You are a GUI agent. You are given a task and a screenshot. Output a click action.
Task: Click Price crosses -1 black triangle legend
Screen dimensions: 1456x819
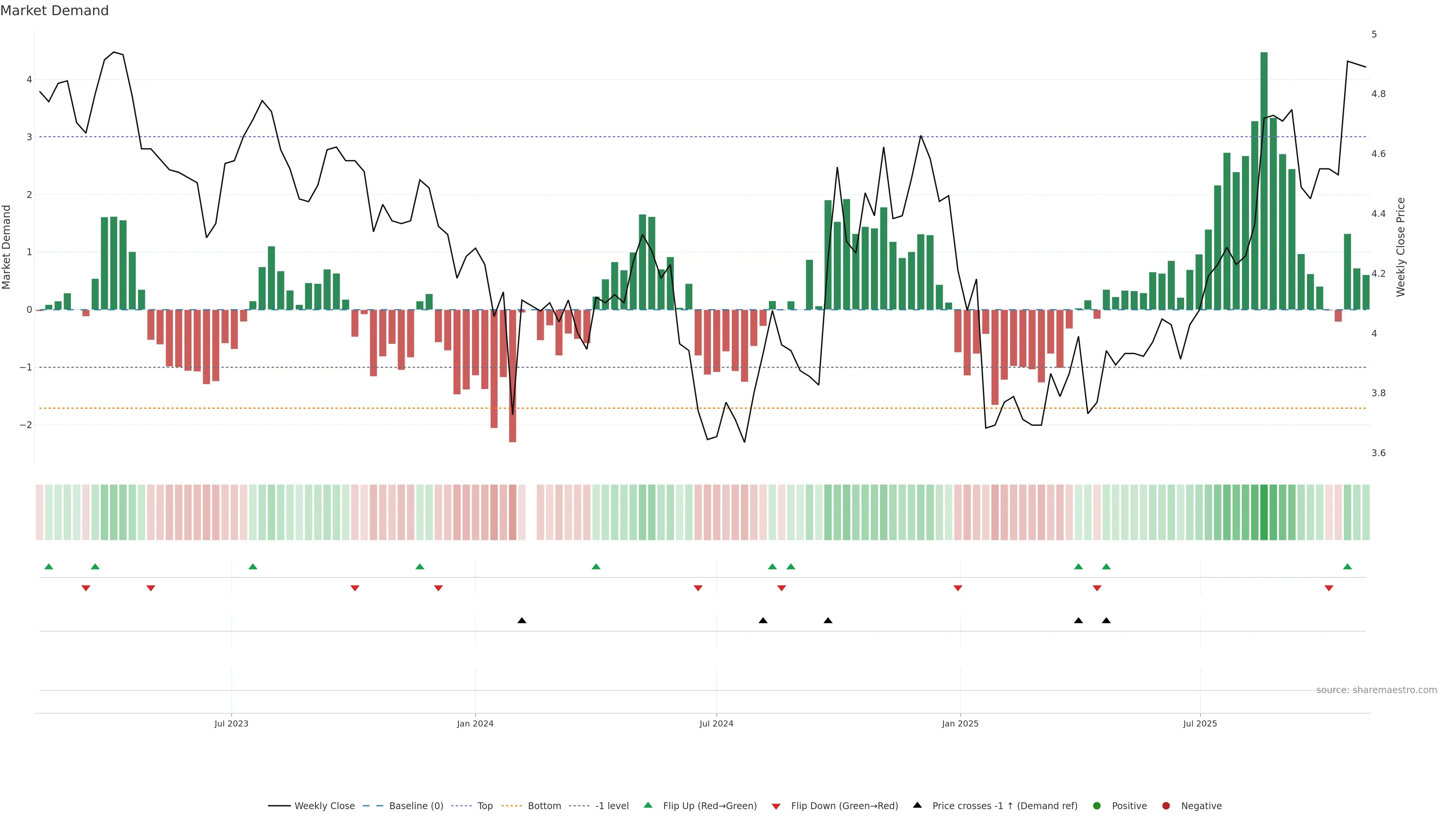[x=917, y=805]
